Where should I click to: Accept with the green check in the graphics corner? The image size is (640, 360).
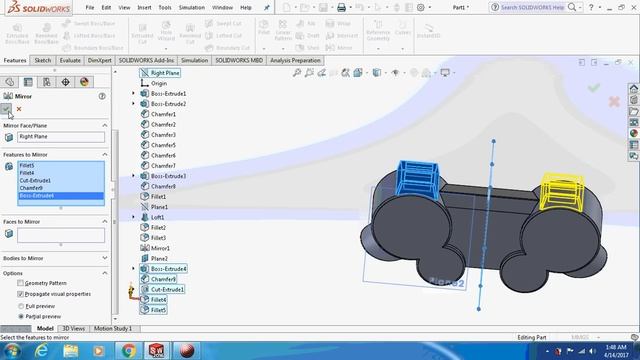pos(594,87)
